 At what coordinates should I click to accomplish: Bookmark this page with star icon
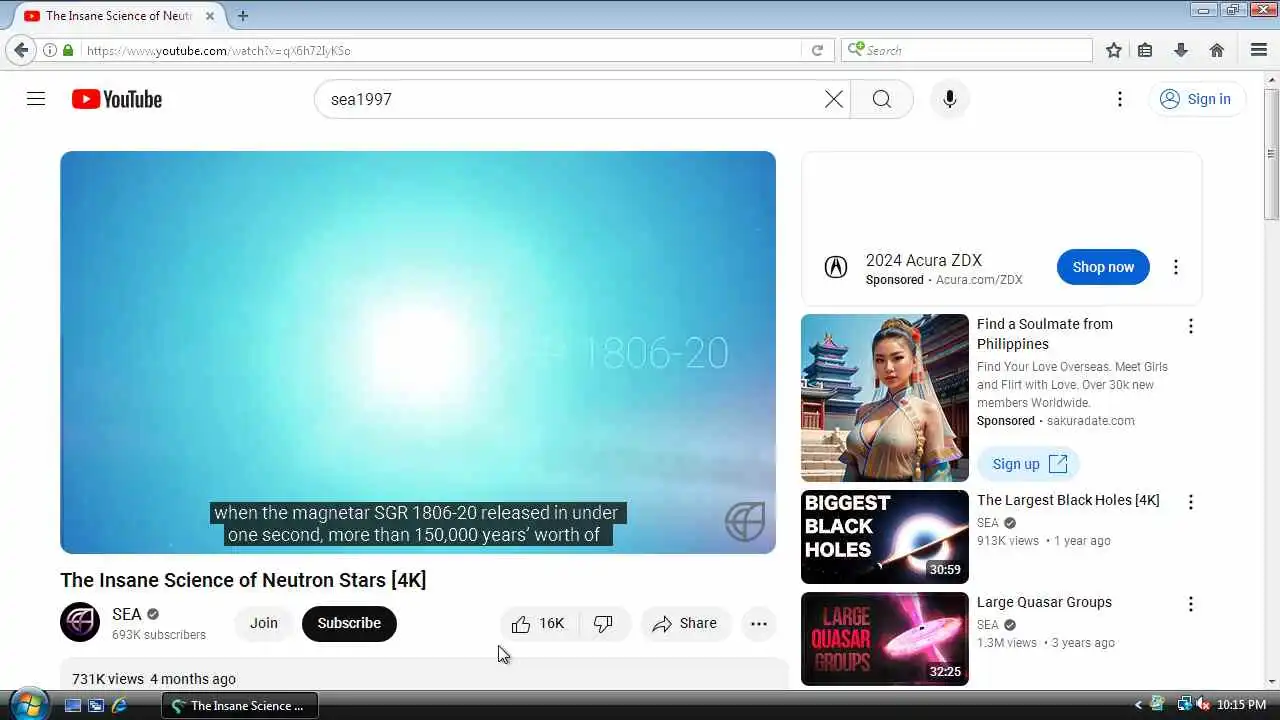click(1114, 50)
